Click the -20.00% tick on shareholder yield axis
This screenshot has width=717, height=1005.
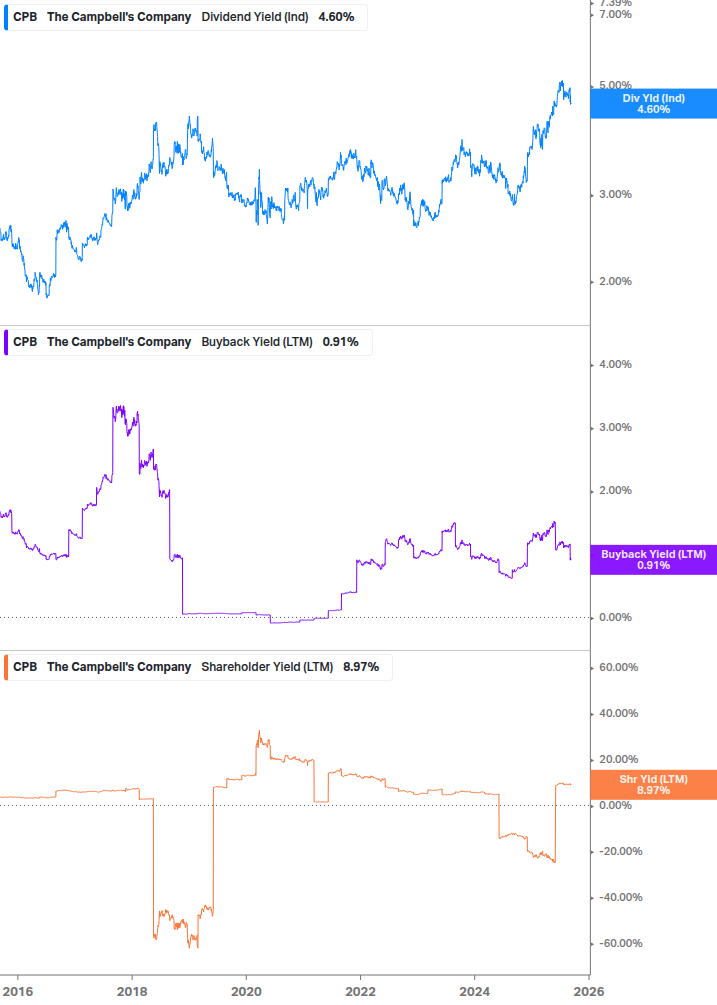point(620,851)
